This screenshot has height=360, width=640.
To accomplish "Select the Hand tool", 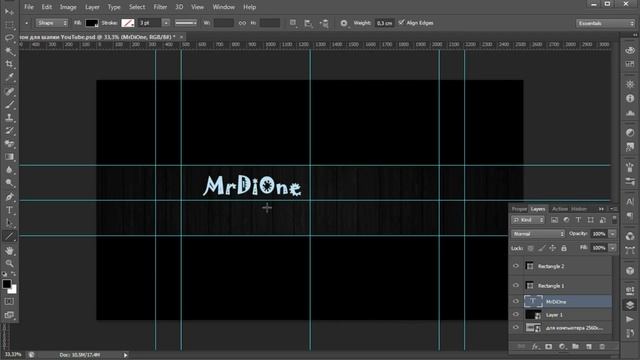I will coord(9,251).
